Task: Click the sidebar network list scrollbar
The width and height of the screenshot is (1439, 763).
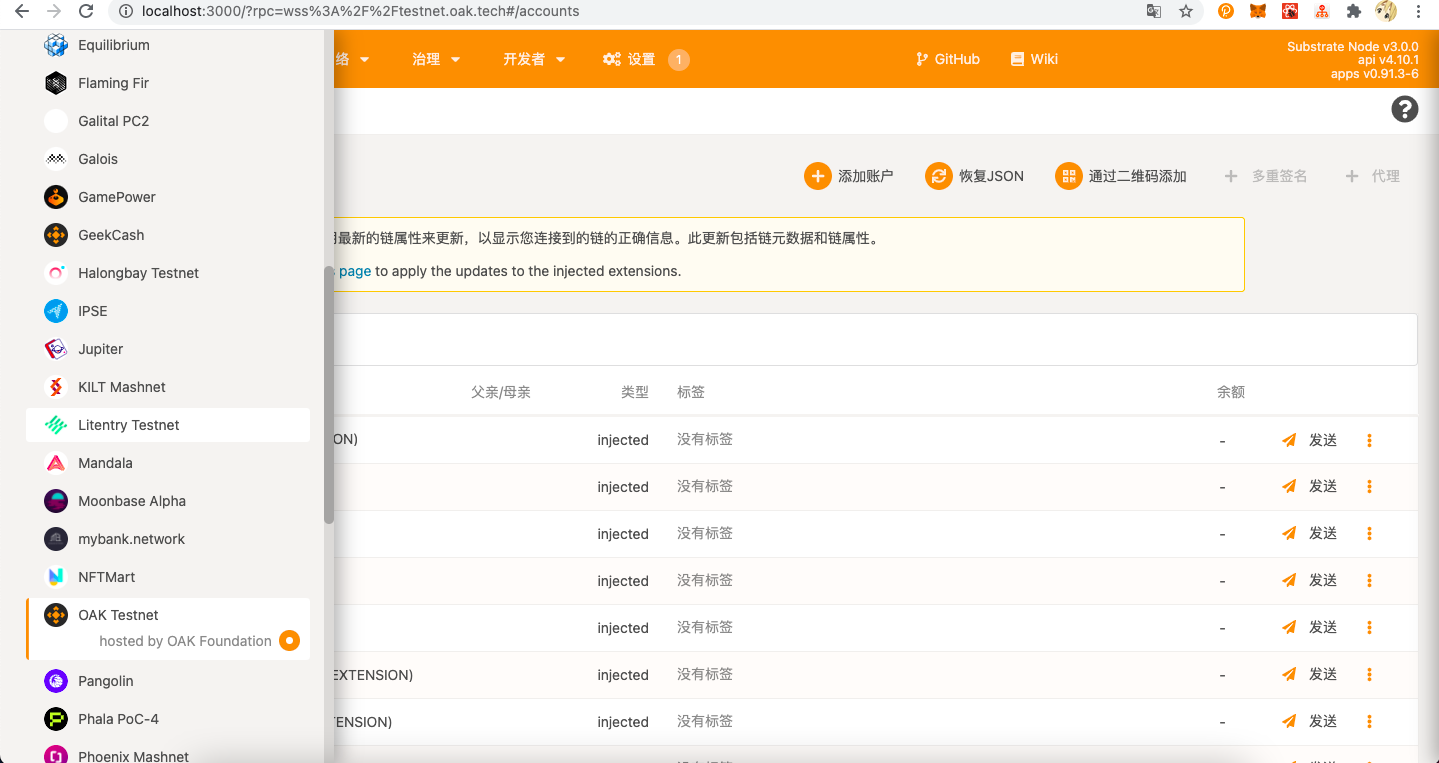Action: coord(329,395)
